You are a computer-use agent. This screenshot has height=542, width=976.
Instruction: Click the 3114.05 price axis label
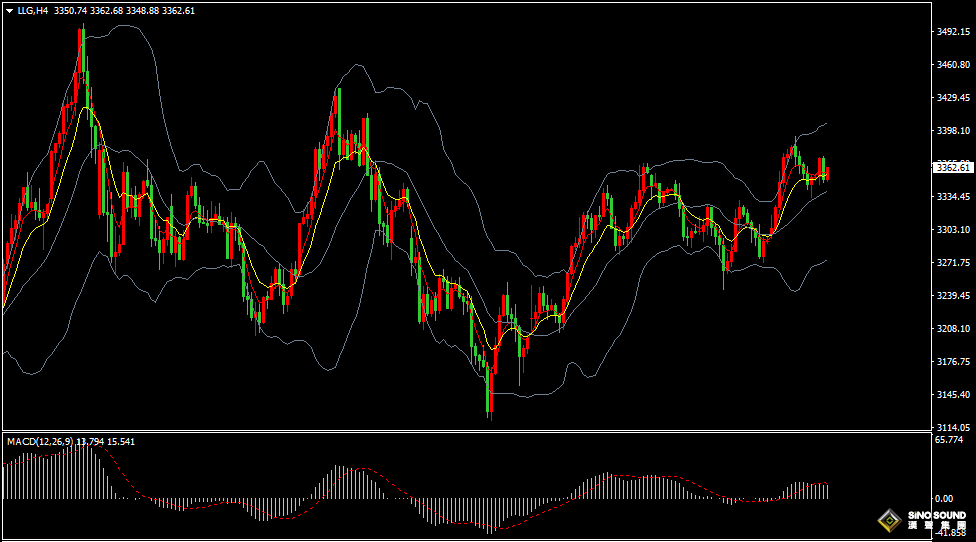(952, 427)
